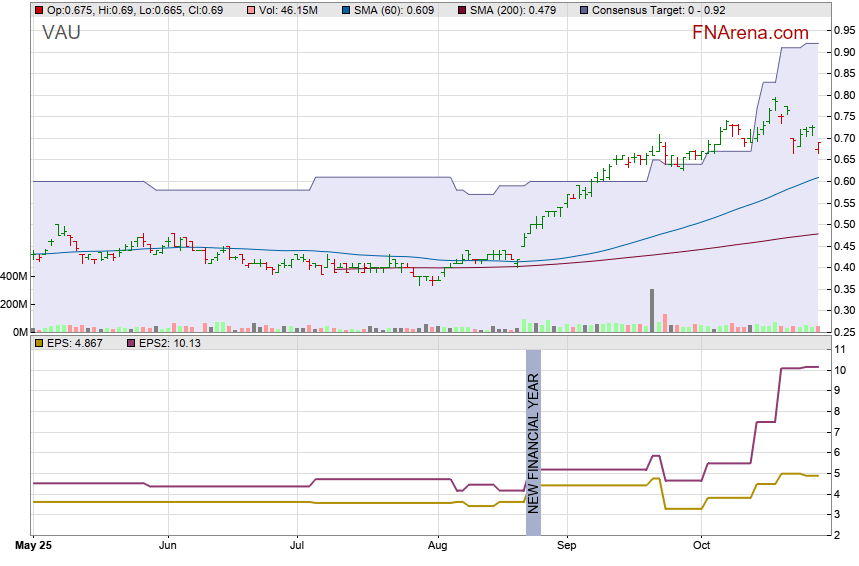Click the Sep label on the time axis

click(567, 546)
